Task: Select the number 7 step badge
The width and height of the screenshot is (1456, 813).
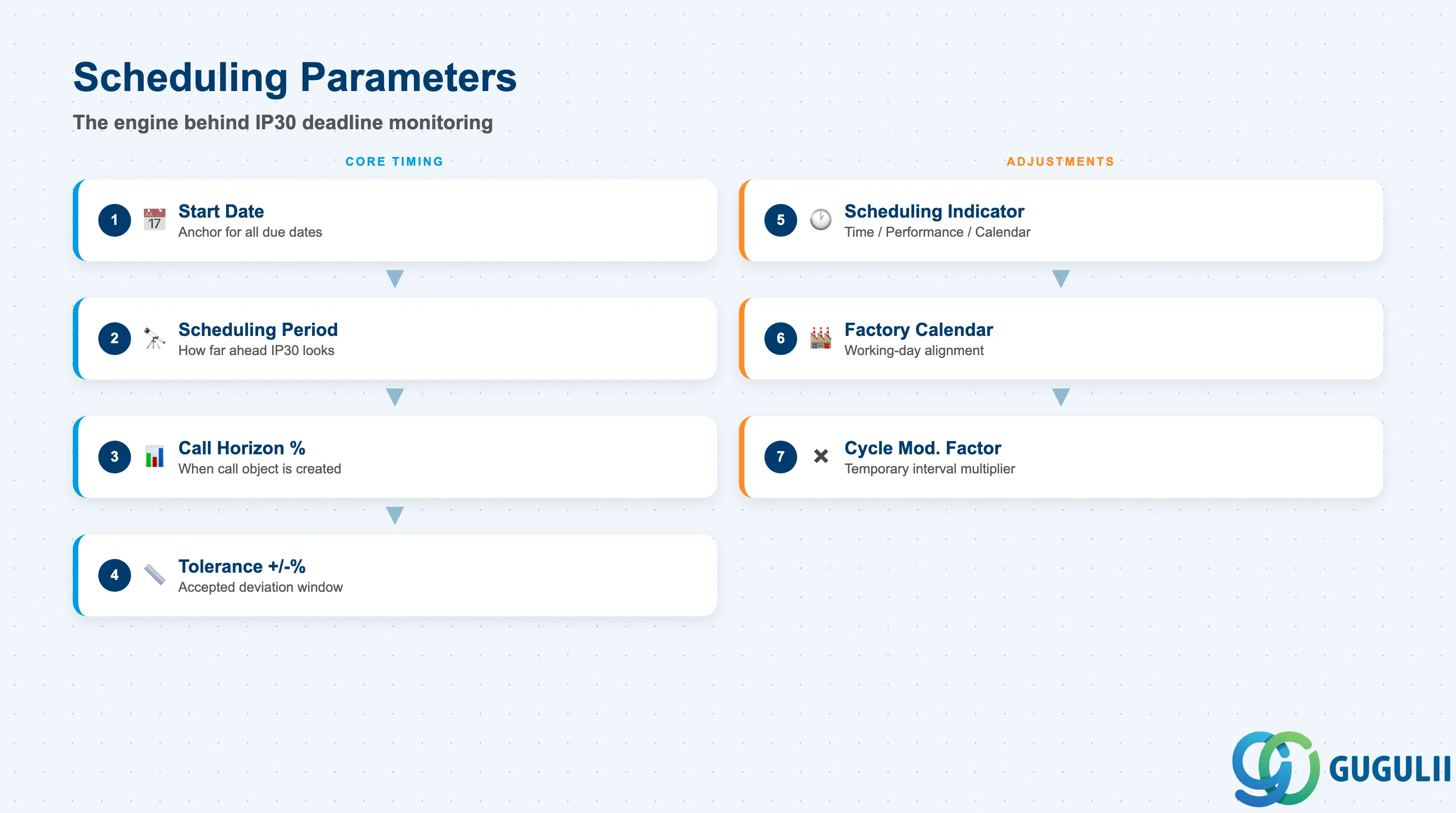Action: pyautogui.click(x=781, y=457)
